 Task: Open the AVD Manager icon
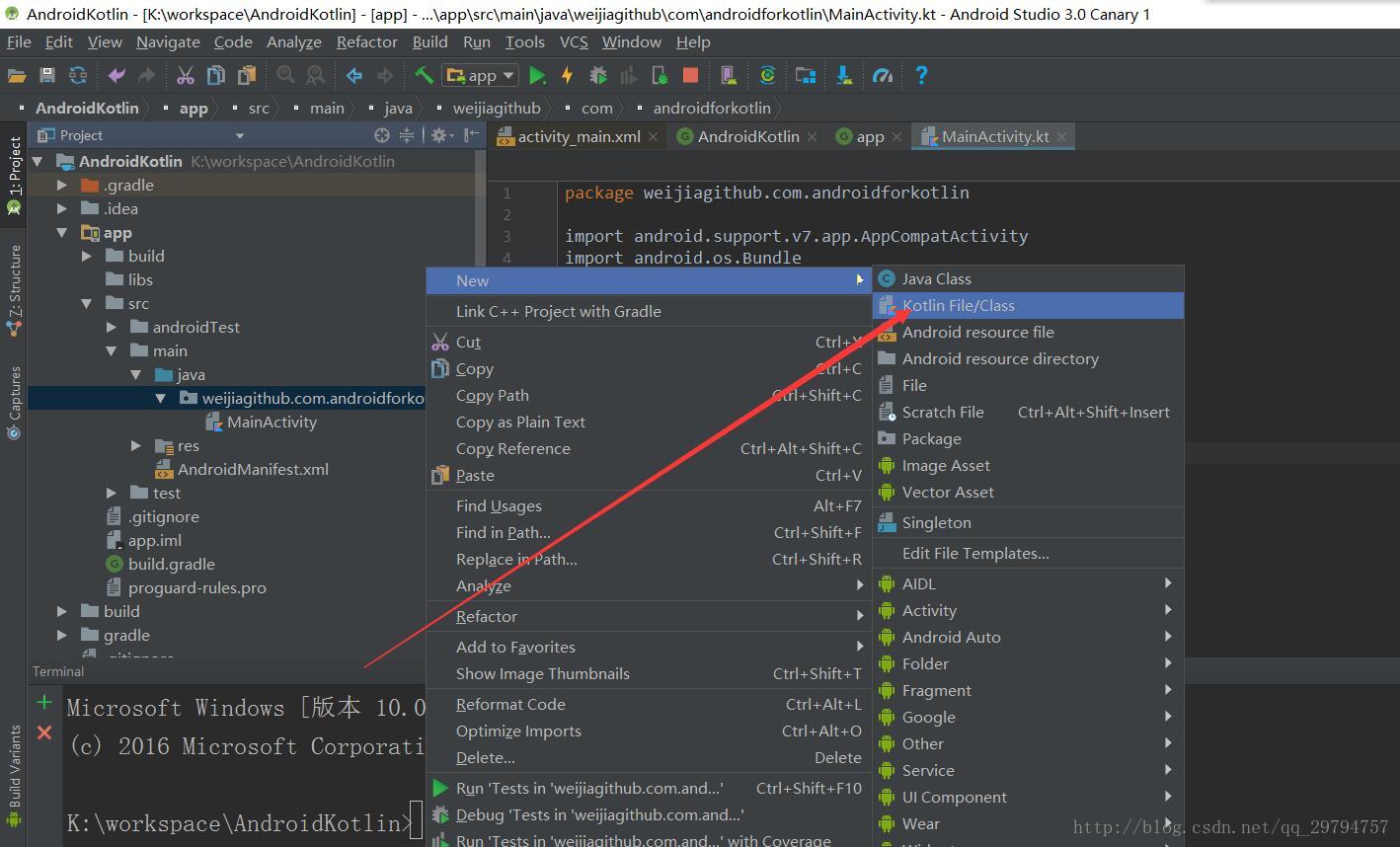tap(729, 75)
